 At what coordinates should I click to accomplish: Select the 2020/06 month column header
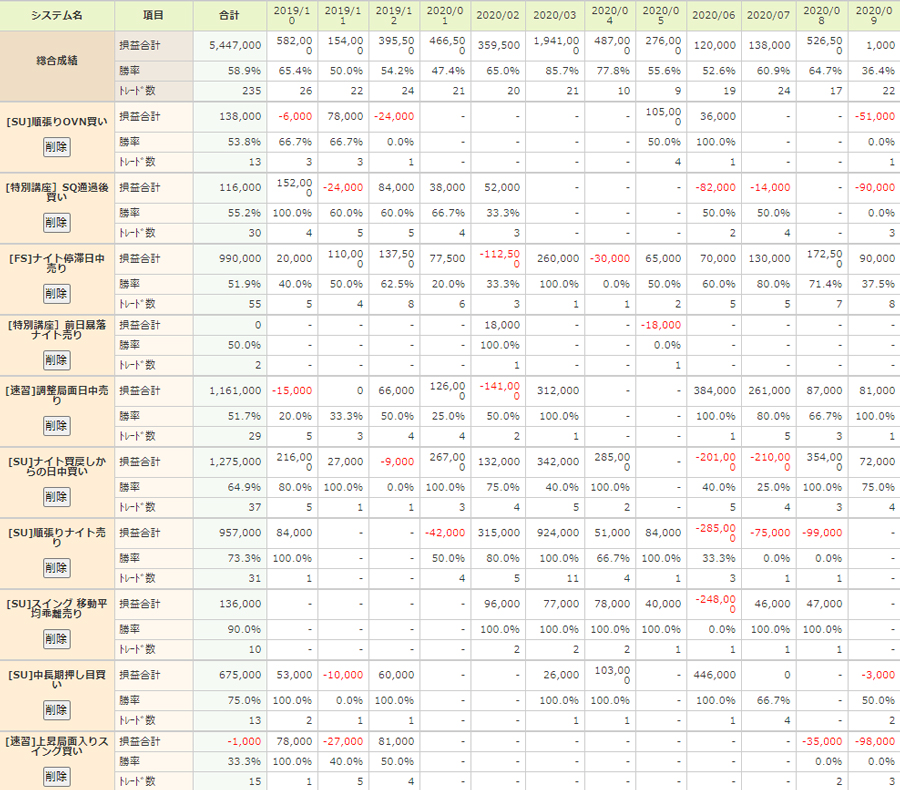[x=712, y=16]
